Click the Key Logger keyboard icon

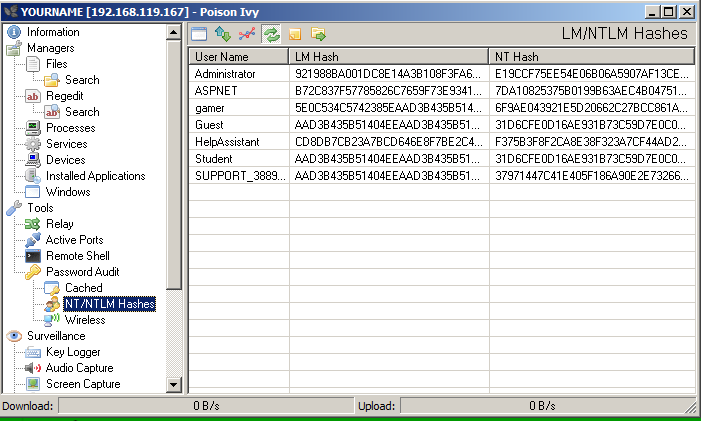(33, 352)
